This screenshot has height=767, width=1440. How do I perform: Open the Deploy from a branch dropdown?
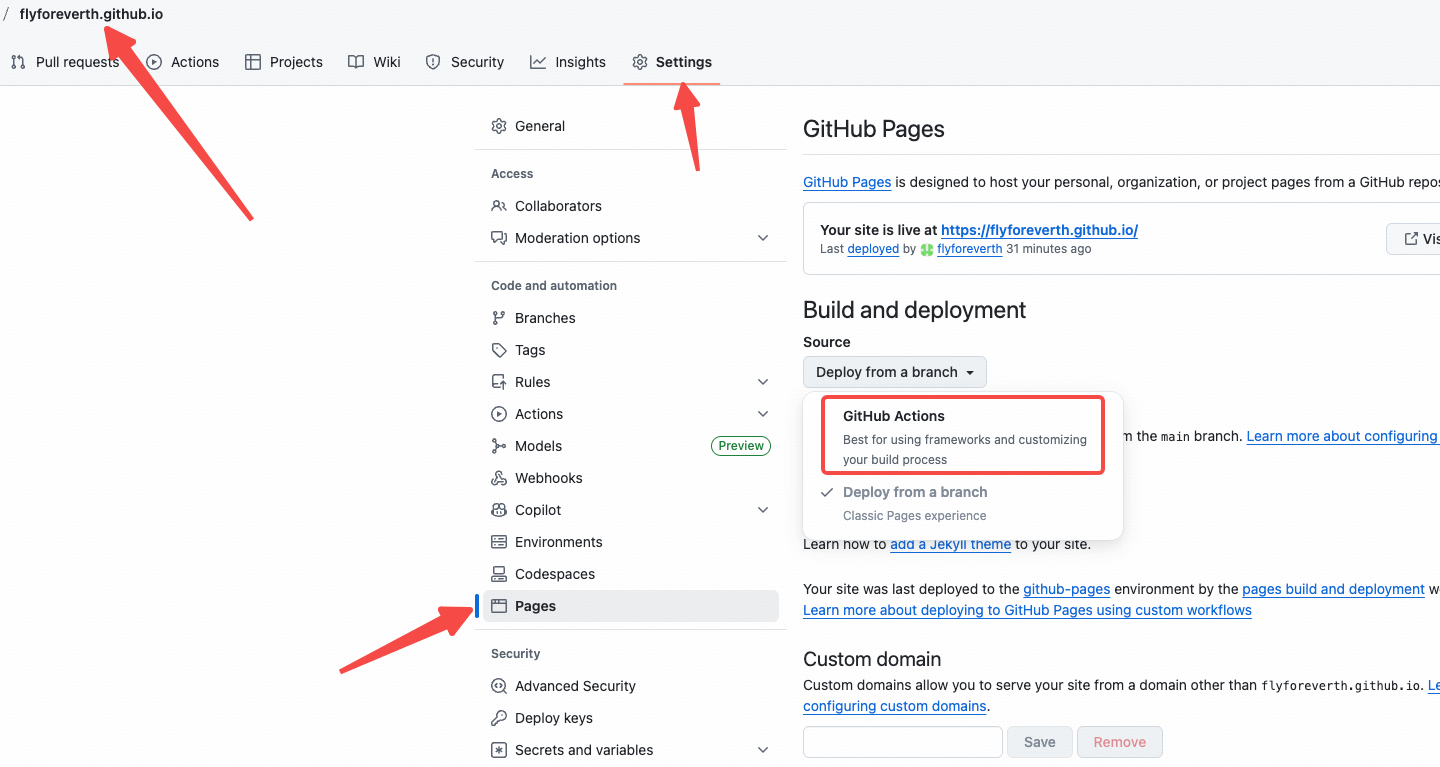(x=895, y=372)
